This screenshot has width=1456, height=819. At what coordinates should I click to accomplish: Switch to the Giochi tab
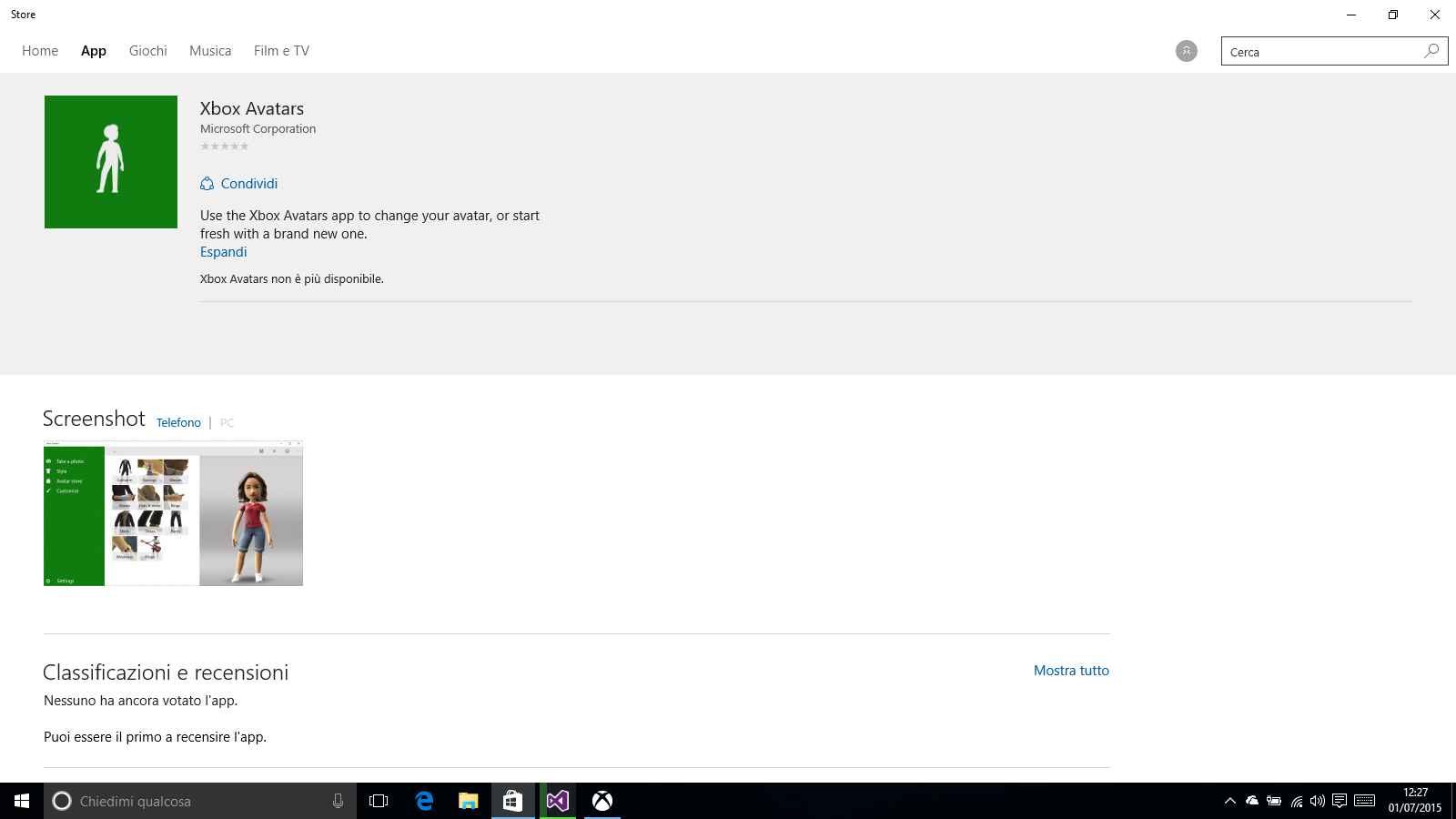pos(148,51)
